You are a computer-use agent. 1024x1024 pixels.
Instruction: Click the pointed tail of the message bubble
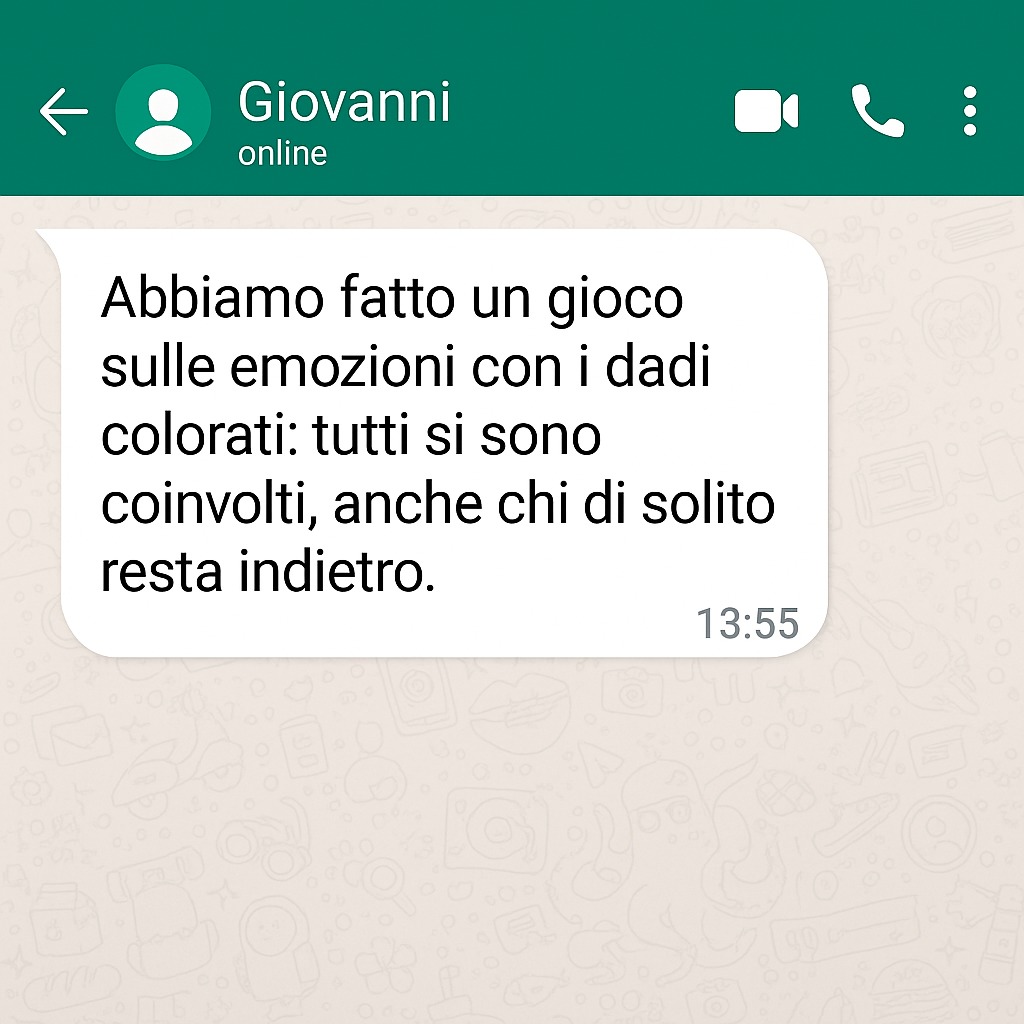click(49, 239)
